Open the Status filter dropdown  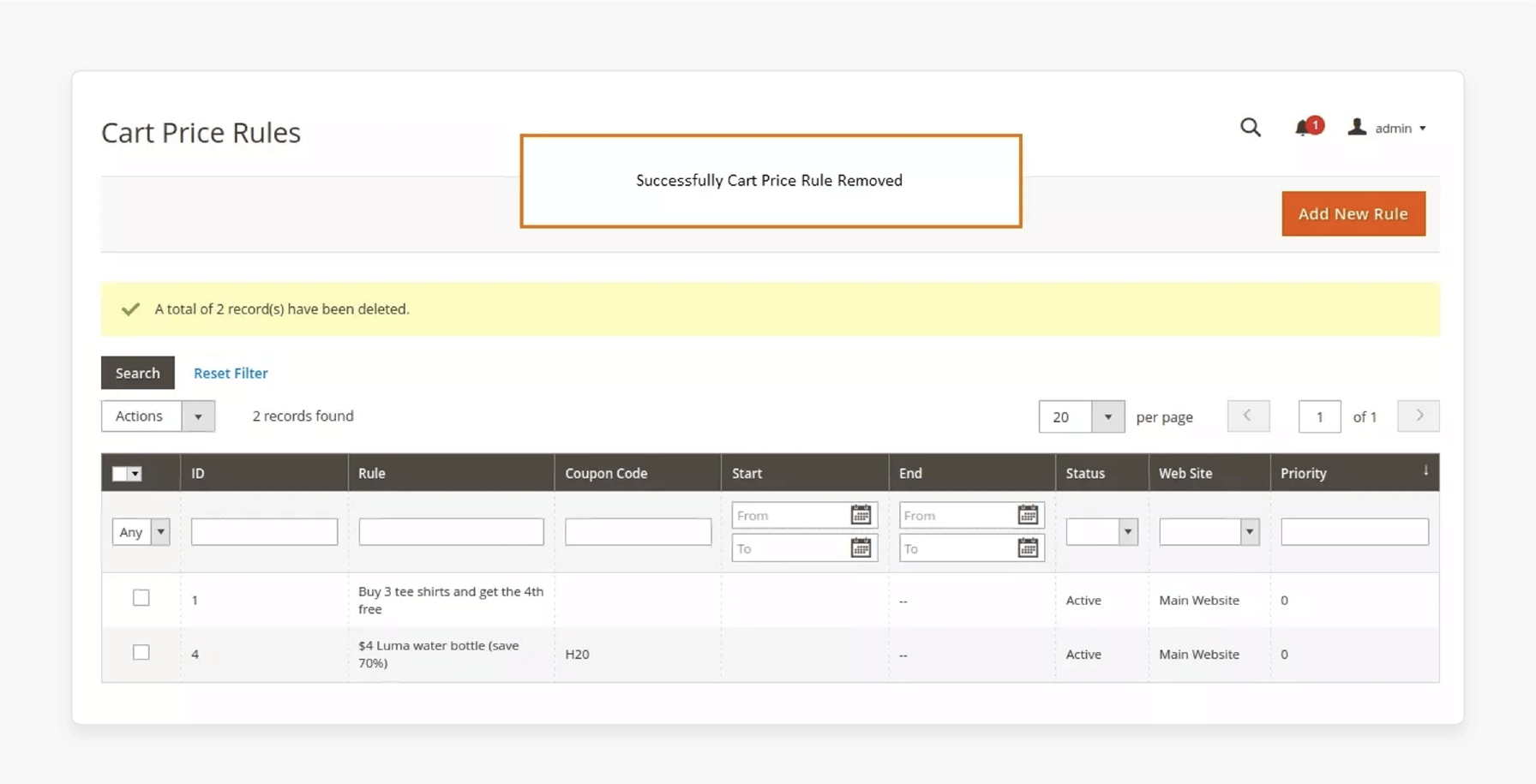pos(1102,532)
